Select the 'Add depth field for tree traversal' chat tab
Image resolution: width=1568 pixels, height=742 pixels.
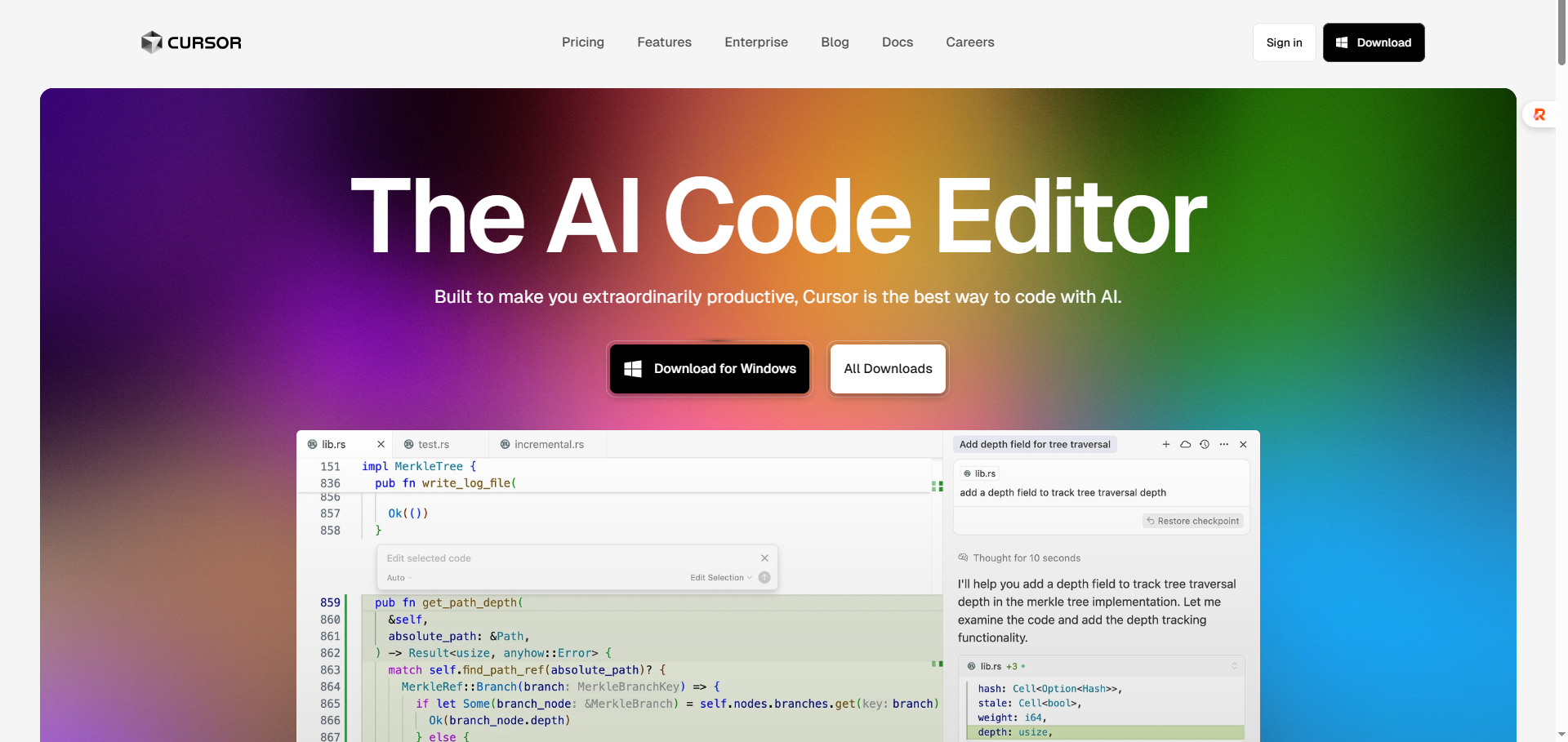pyautogui.click(x=1035, y=444)
